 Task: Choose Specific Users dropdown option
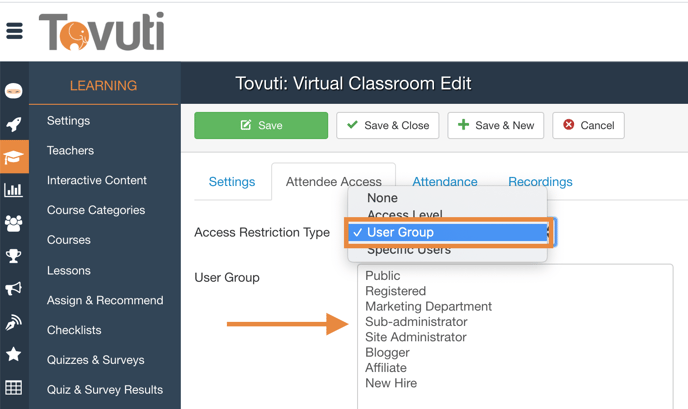pos(447,251)
